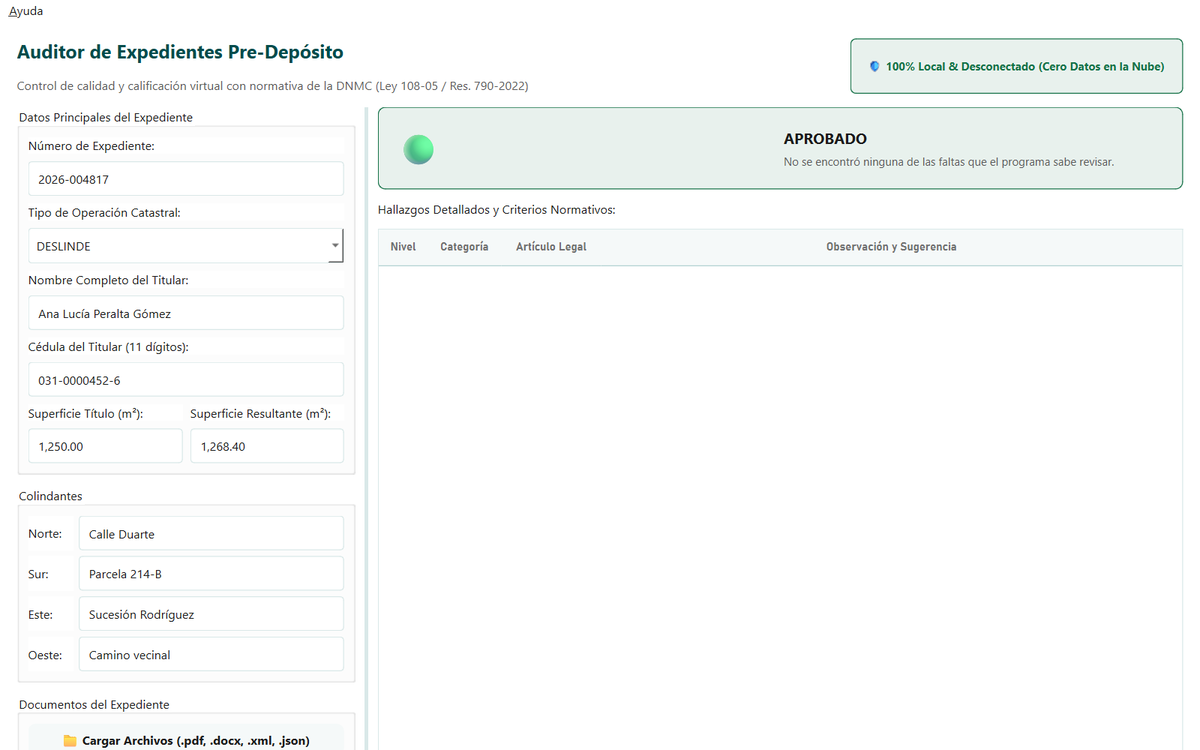The width and height of the screenshot is (1200, 750).
Task: Click the Observación y Sugerencia column header
Action: [891, 247]
